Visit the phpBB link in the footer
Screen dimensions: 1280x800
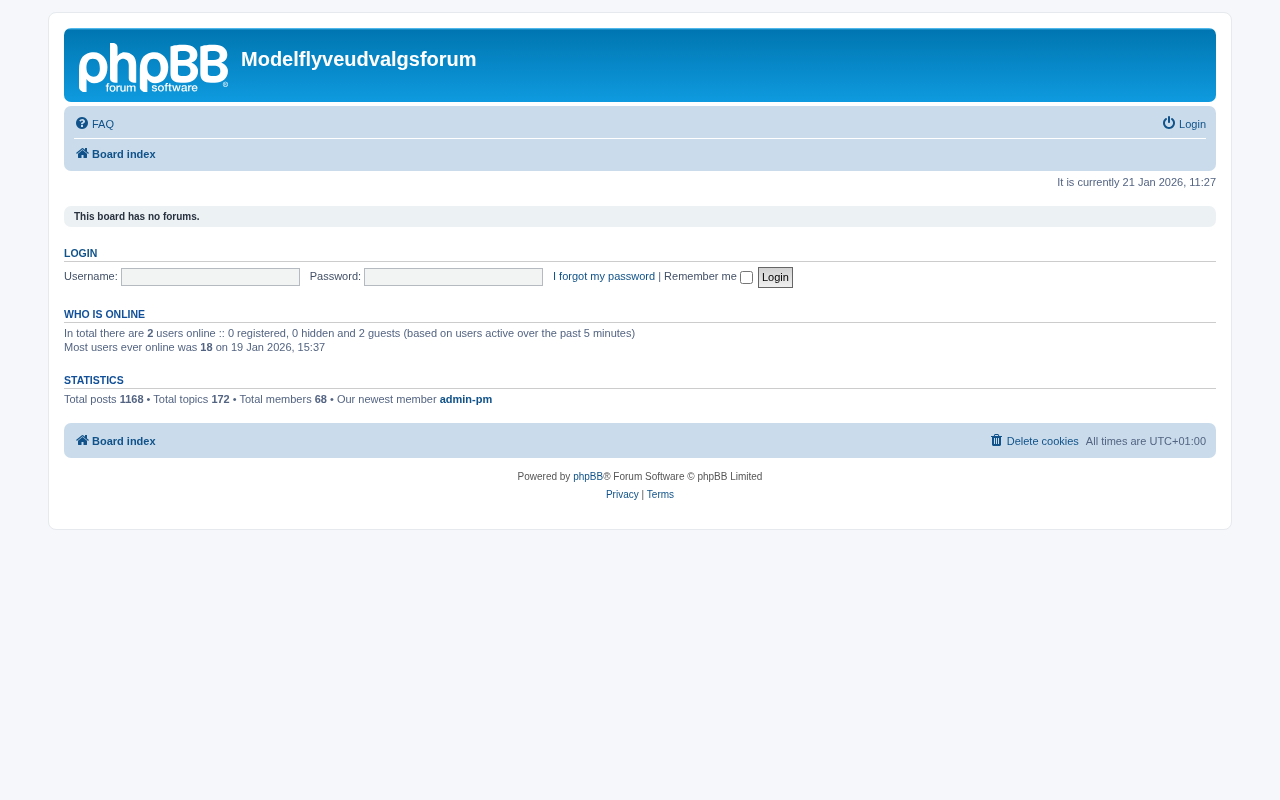(x=588, y=477)
